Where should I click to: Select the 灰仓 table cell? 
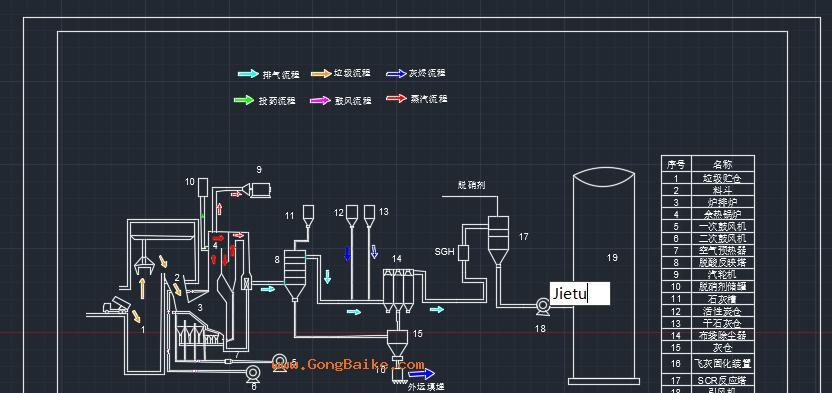point(722,348)
